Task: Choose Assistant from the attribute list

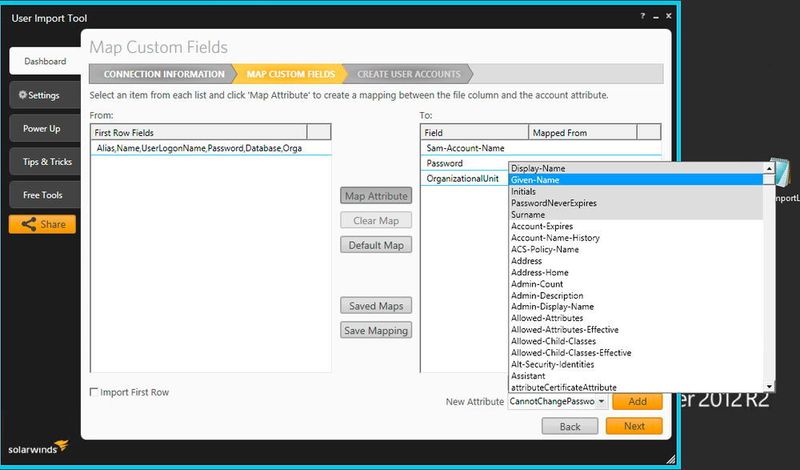Action: tap(636, 376)
